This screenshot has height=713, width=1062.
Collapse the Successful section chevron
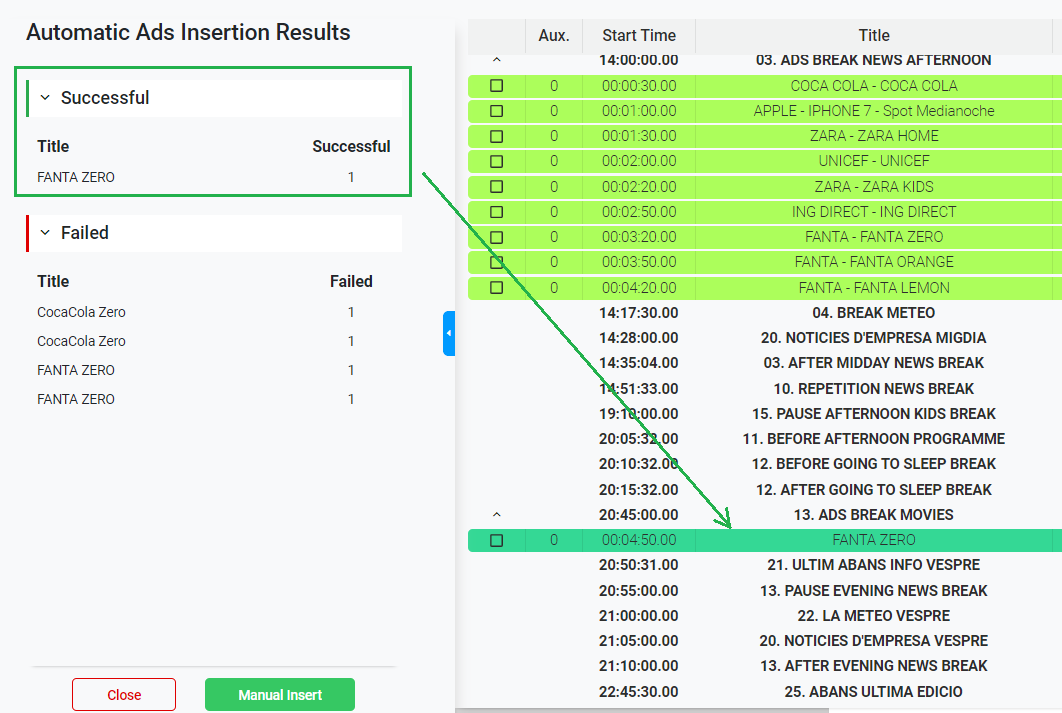tap(45, 98)
